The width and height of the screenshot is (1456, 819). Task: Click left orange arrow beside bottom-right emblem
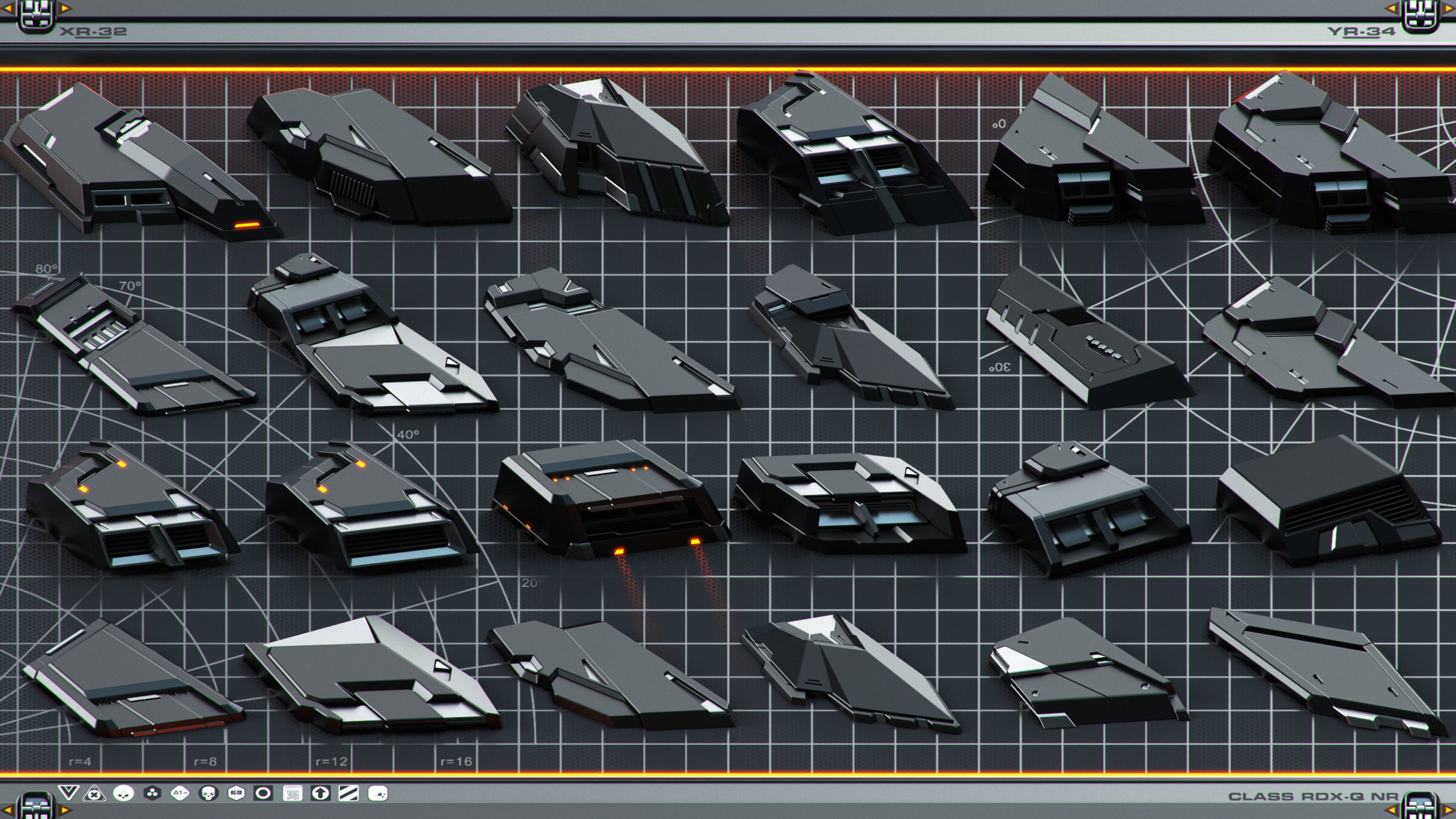point(1391,811)
